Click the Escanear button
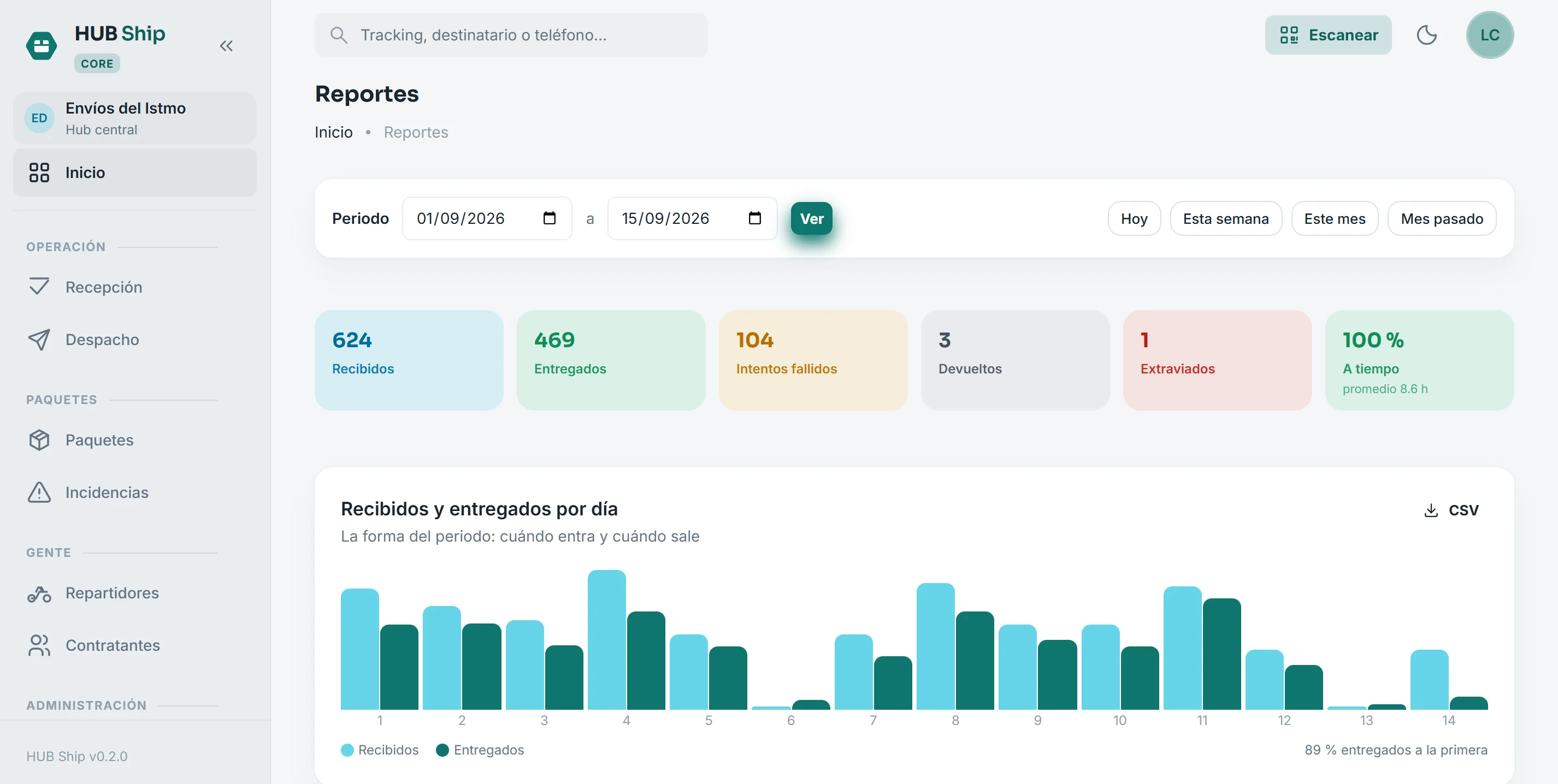Screen dimensions: 1558x784 pyautogui.click(x=1328, y=35)
